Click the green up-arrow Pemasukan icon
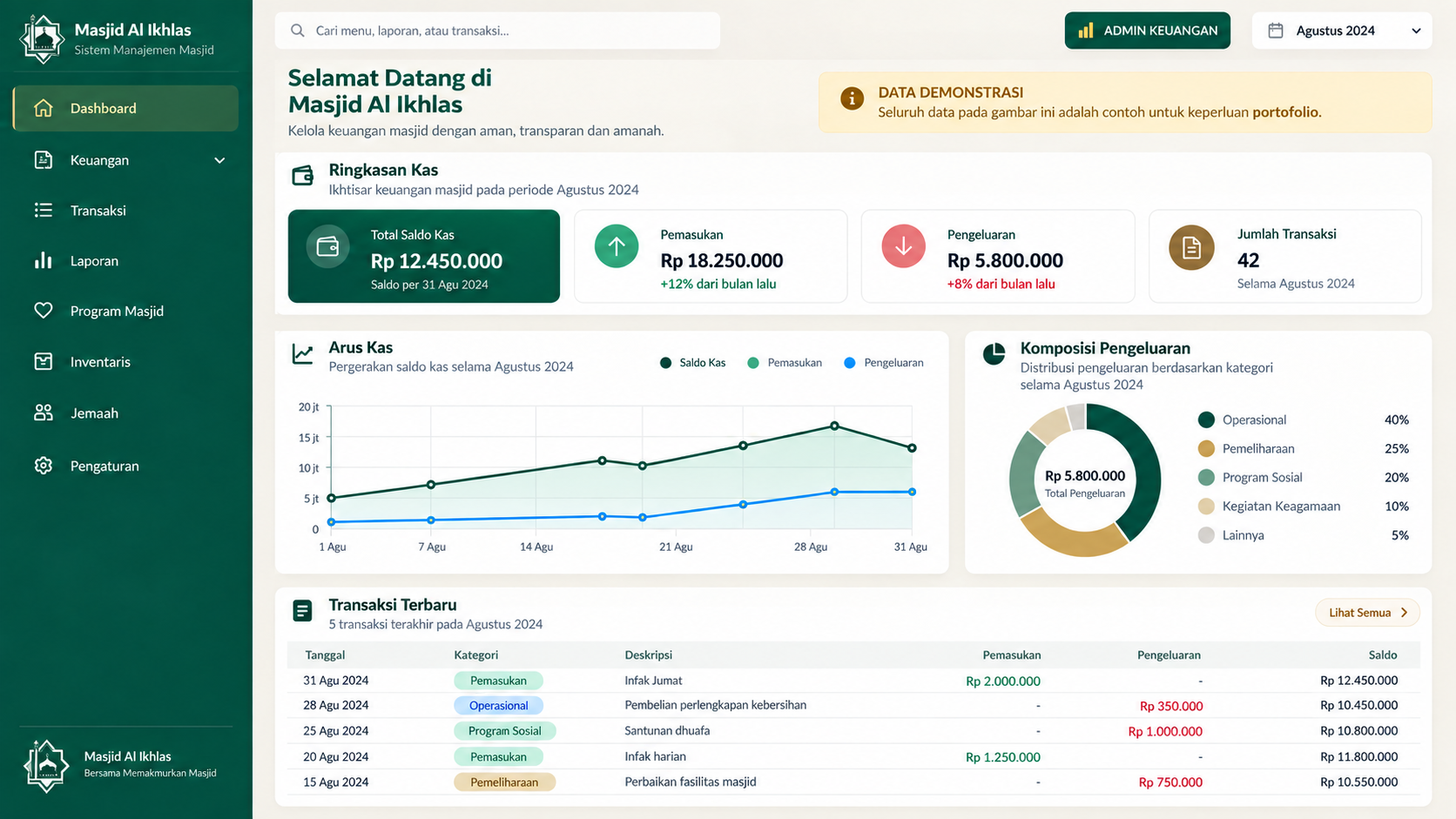Viewport: 1456px width, 819px height. click(x=617, y=246)
